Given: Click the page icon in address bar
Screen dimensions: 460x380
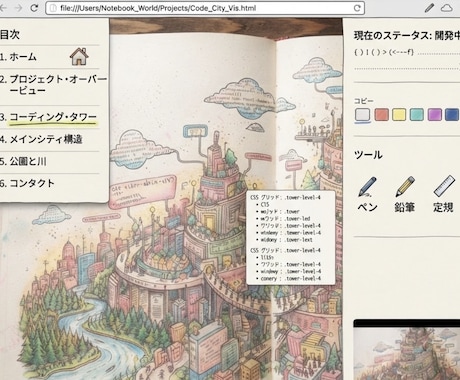Looking at the screenshot, I should click(x=53, y=8).
